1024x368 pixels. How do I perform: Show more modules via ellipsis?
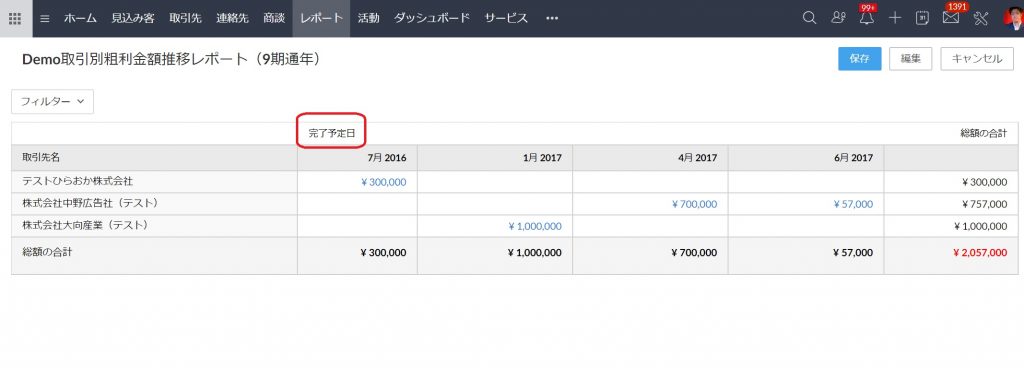552,18
